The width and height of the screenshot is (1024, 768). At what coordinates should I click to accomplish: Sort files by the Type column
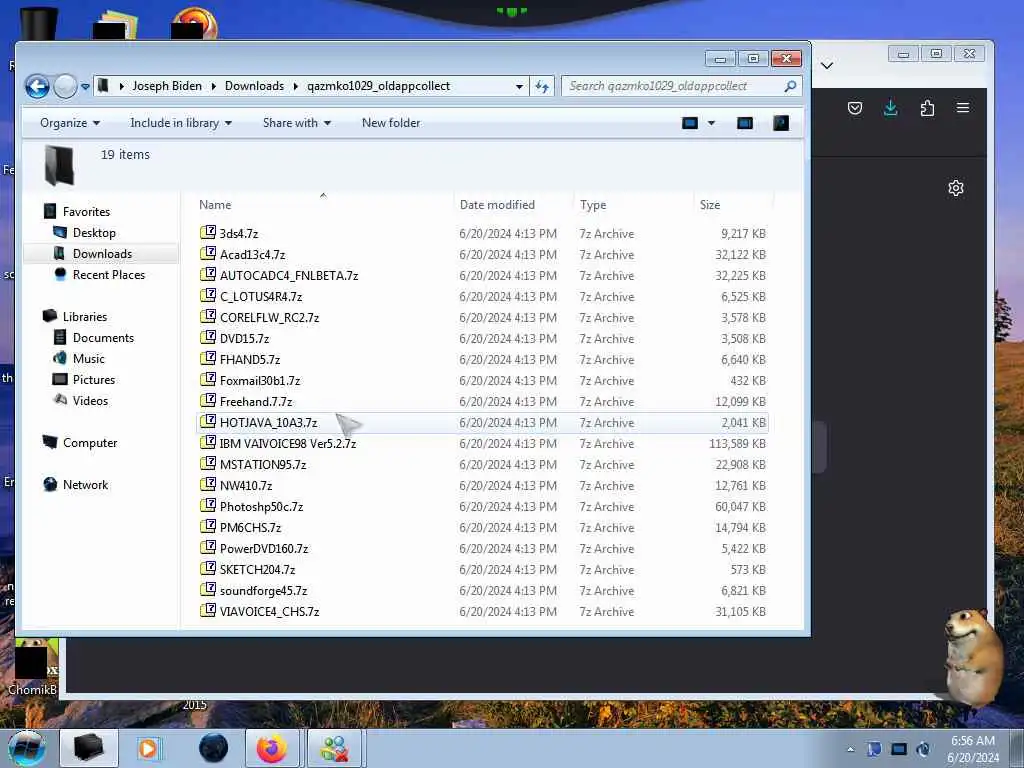pos(593,204)
